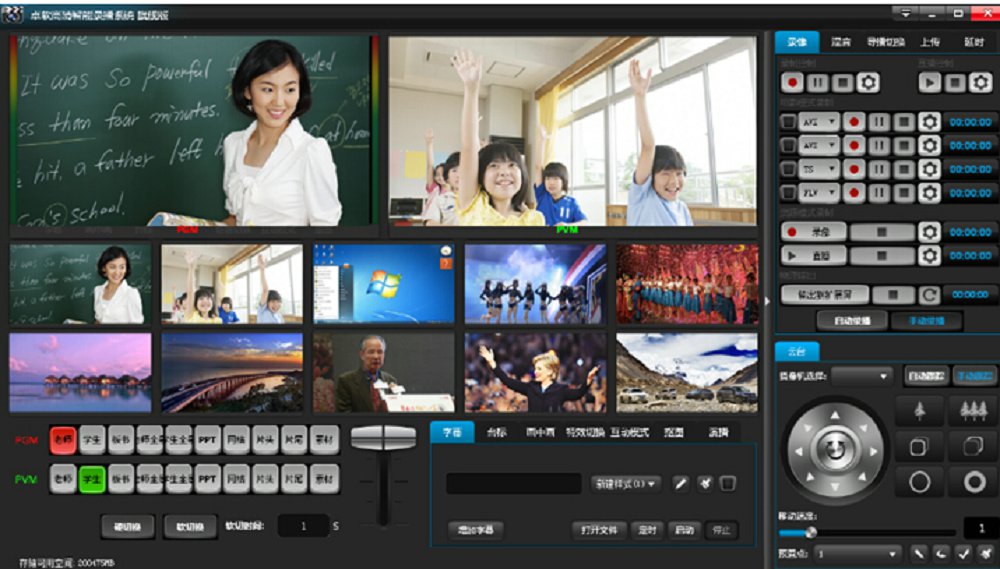Select the PPT source in PVW row
The height and width of the screenshot is (569, 1000).
point(207,479)
